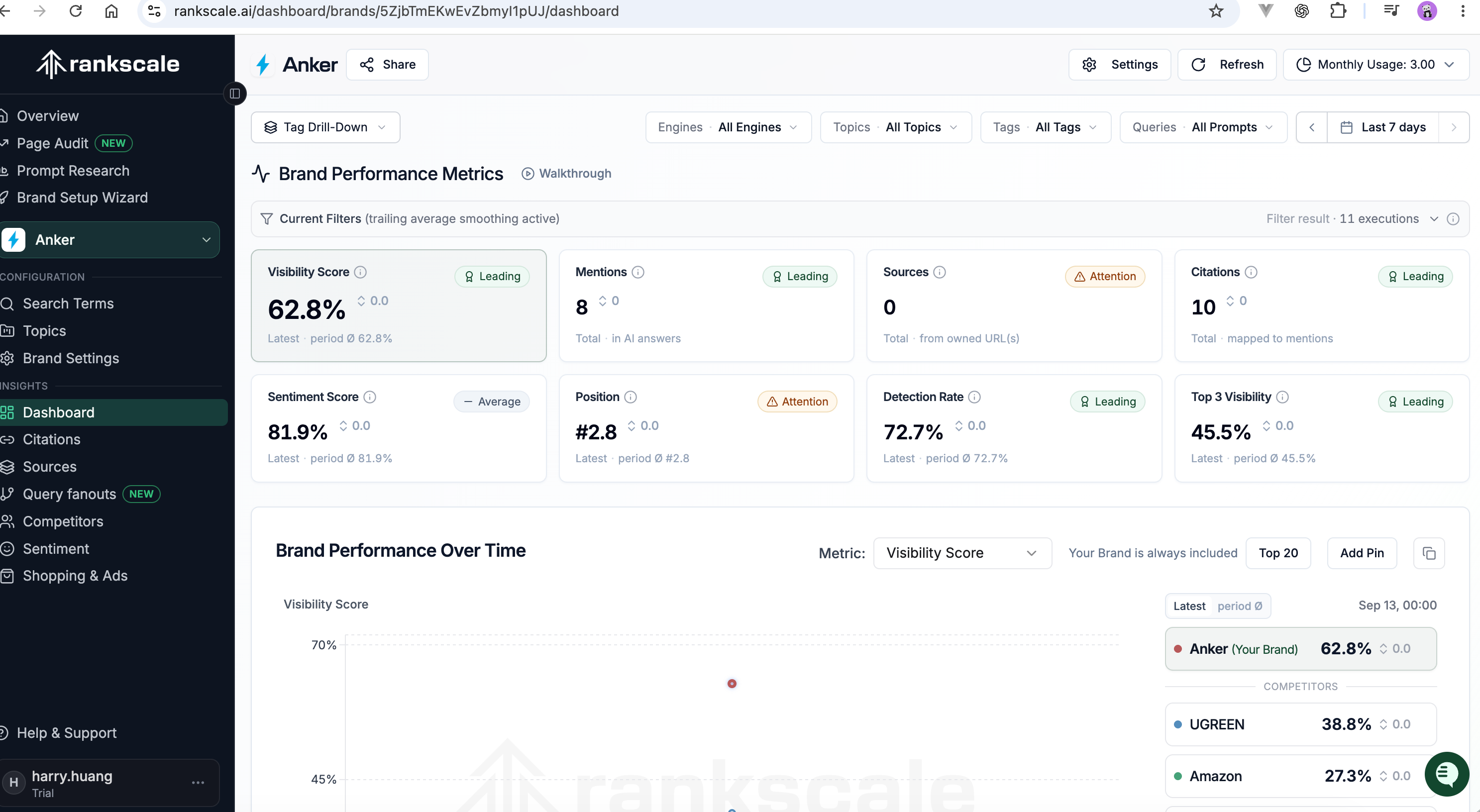Screen dimensions: 1480x812
Task: Click the previous date range arrow
Action: (1312, 127)
